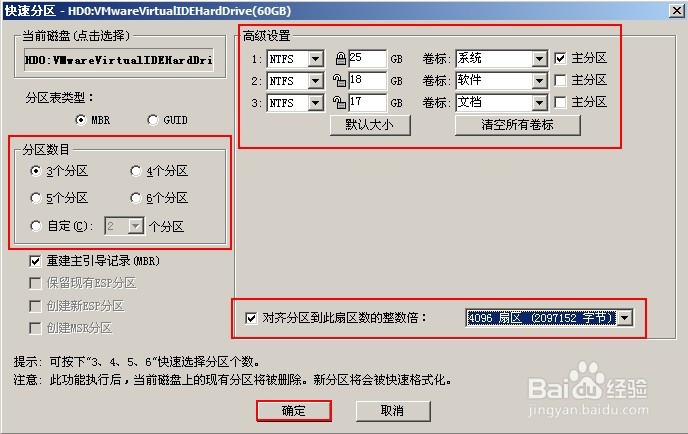This screenshot has height=434, width=688.
Task: Expand the 软件 volume label dropdown
Action: click(539, 80)
